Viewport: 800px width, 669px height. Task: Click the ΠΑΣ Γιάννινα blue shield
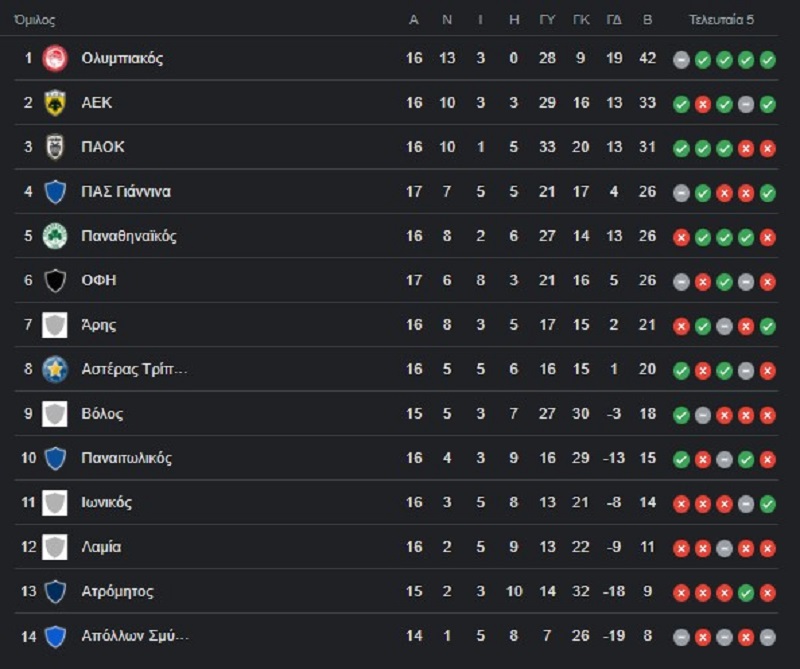pyautogui.click(x=55, y=191)
